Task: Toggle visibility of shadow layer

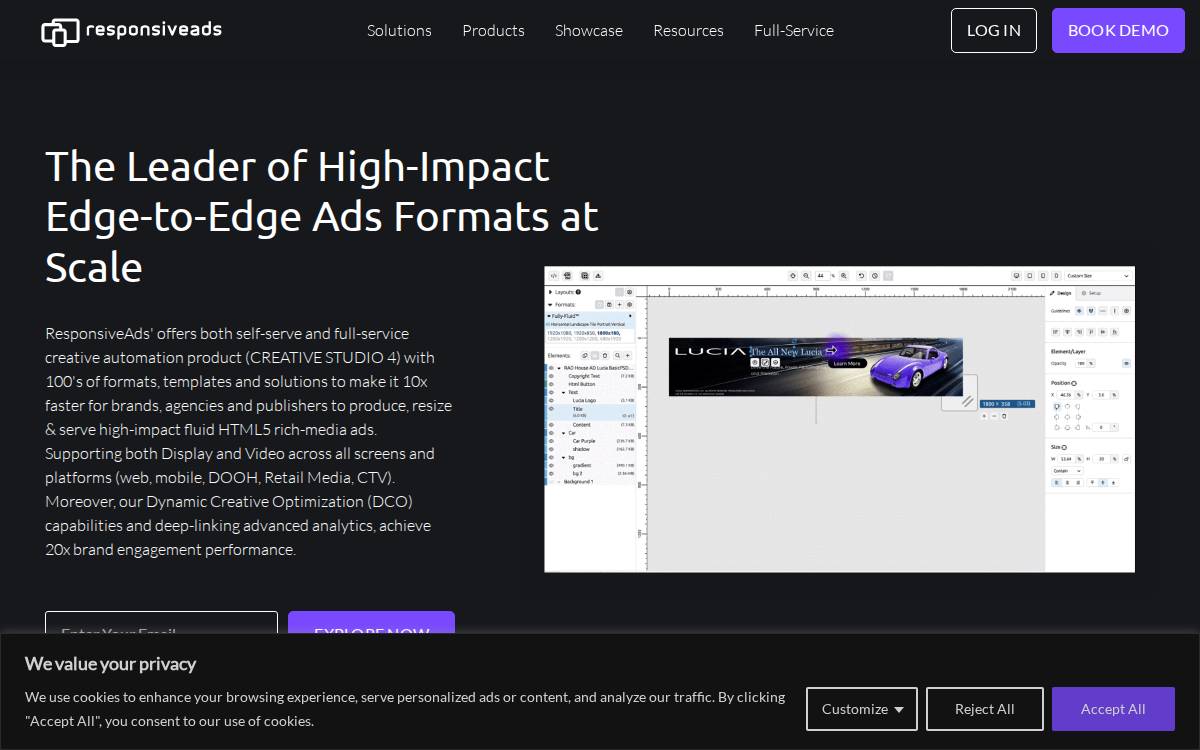Action: tap(551, 449)
